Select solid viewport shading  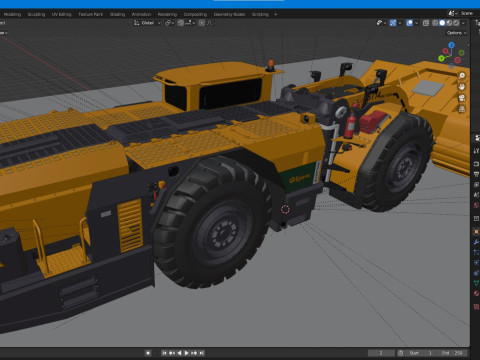click(442, 23)
